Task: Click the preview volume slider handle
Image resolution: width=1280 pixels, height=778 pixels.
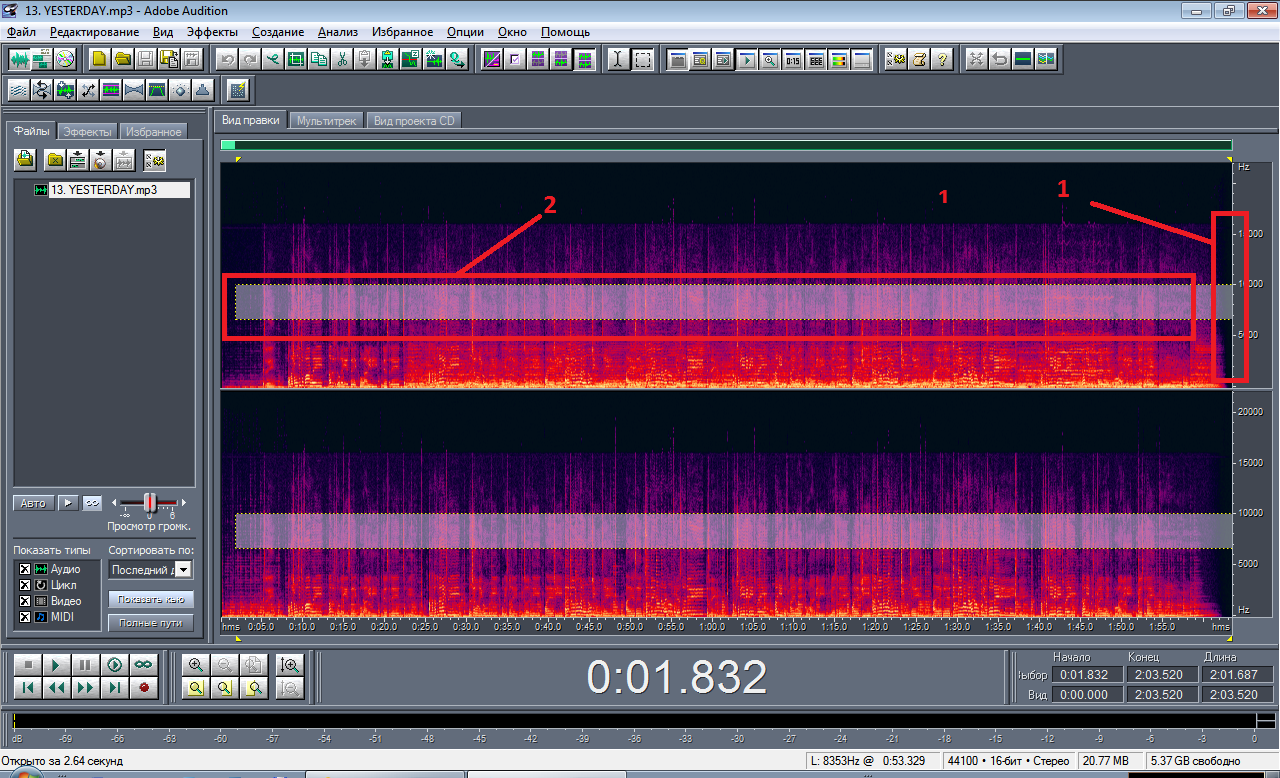Action: pos(150,502)
